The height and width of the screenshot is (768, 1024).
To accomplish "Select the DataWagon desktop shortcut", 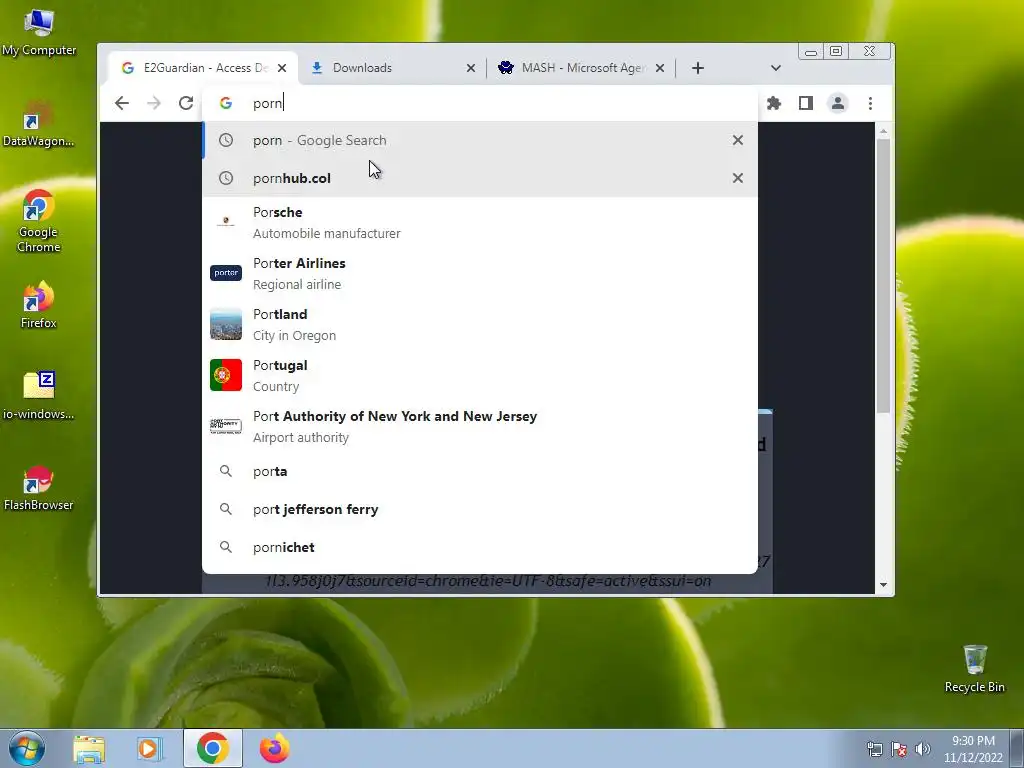I will pyautogui.click(x=39, y=124).
